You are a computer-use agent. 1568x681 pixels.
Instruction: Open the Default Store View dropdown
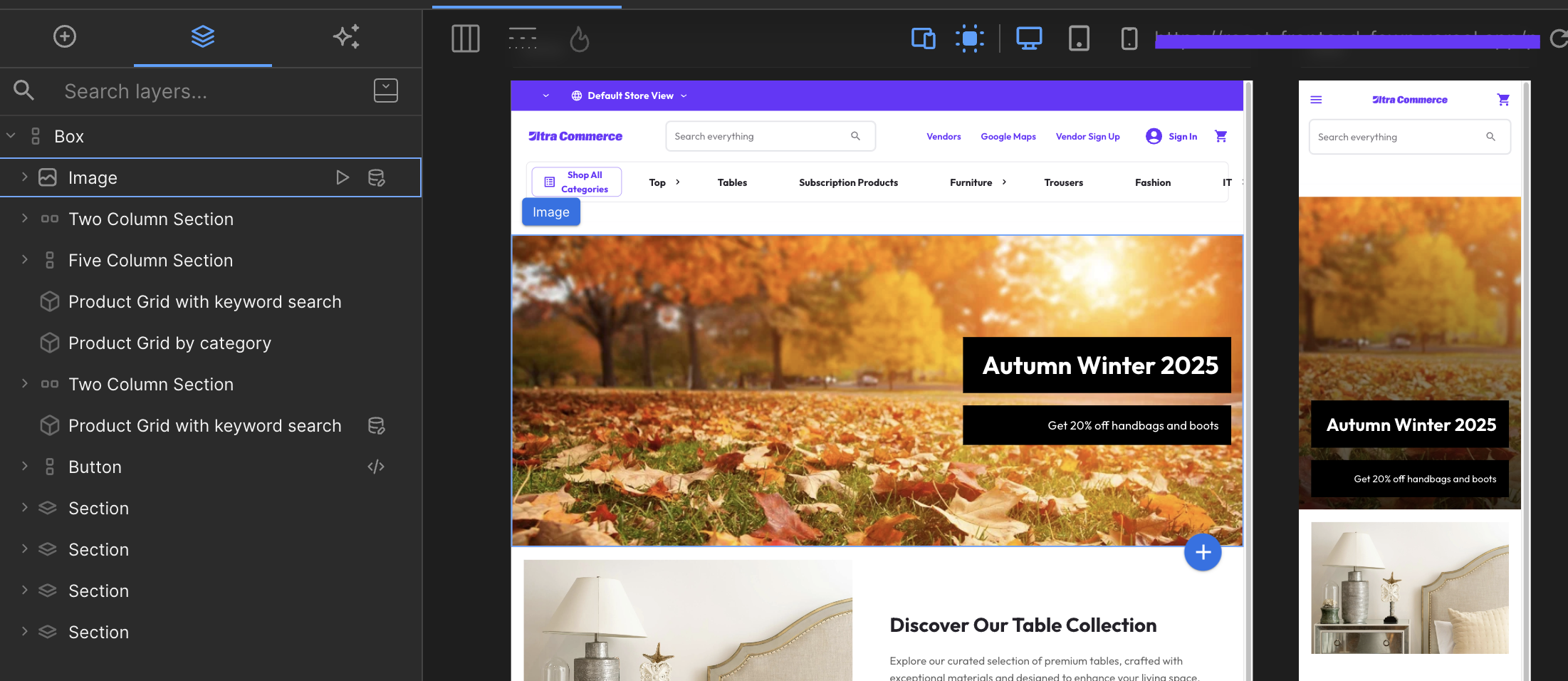click(629, 95)
